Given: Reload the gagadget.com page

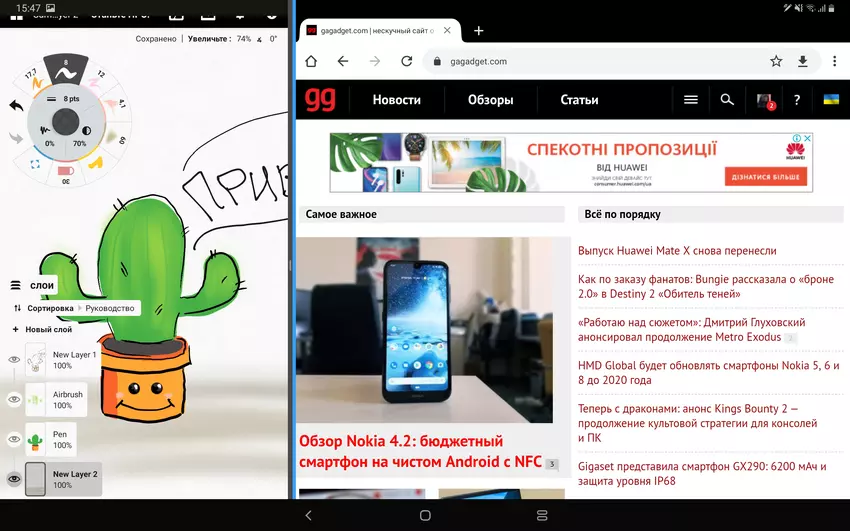Looking at the screenshot, I should click(406, 61).
